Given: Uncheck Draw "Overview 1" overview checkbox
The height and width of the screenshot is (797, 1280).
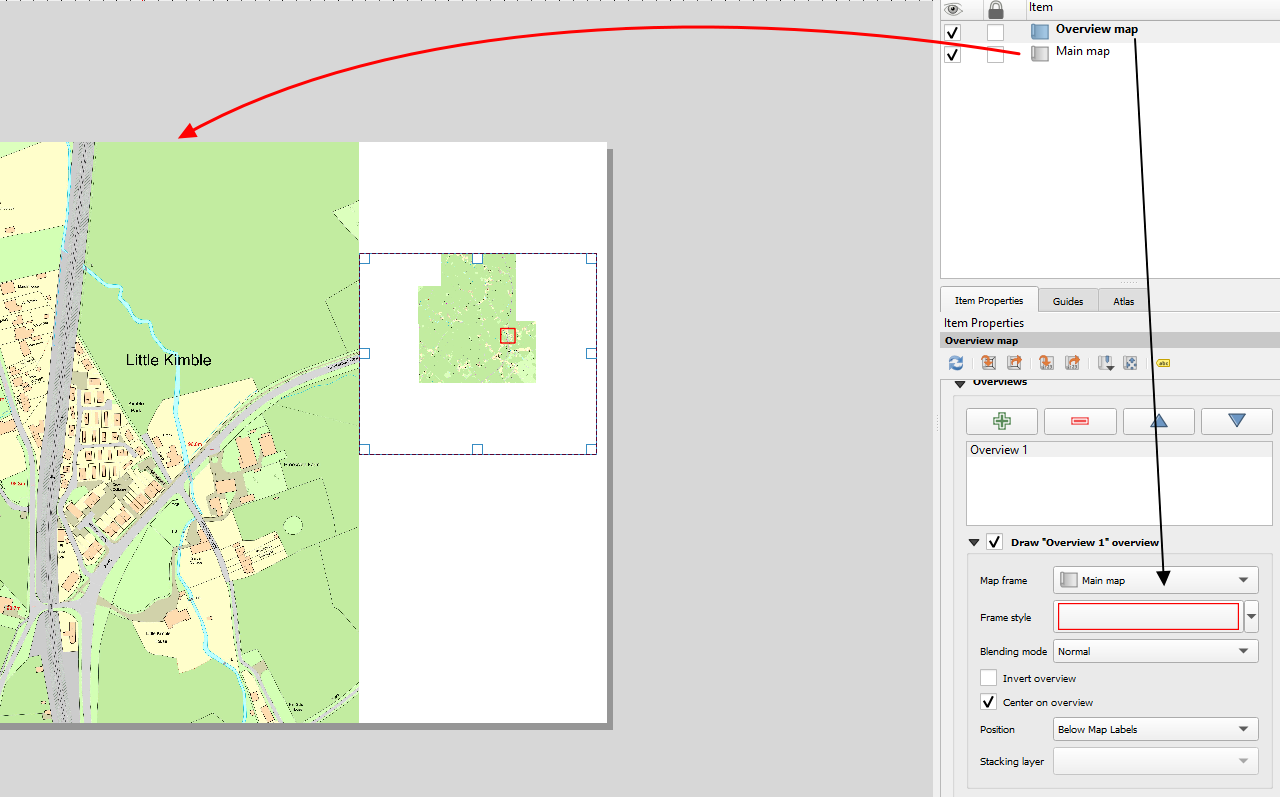Looking at the screenshot, I should pos(994,542).
